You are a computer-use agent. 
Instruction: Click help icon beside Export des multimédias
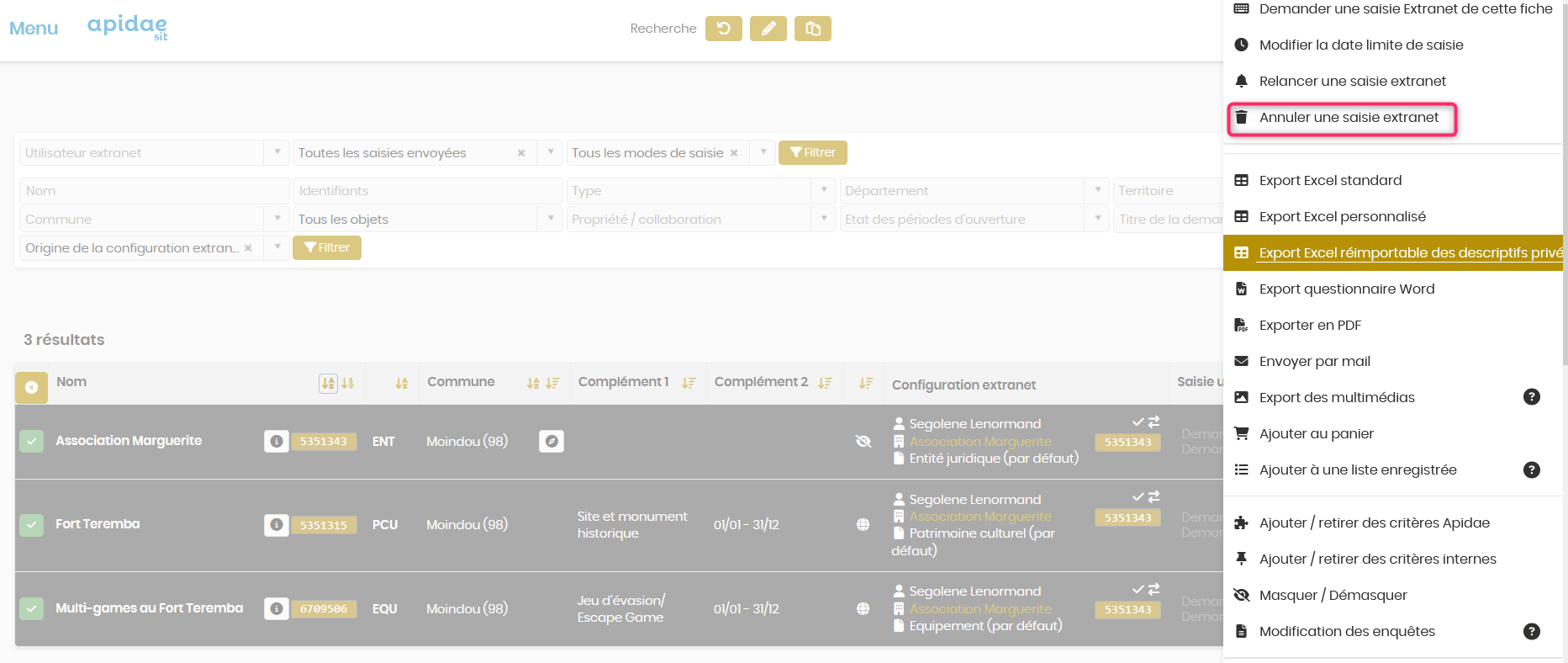(1531, 397)
